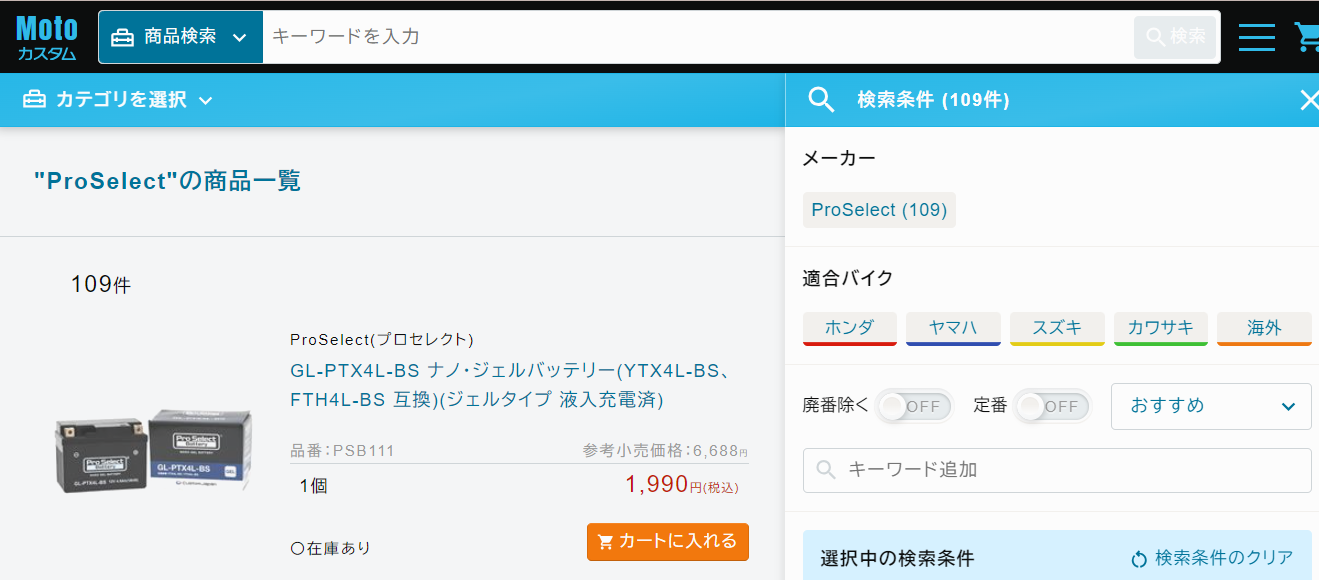This screenshot has width=1319, height=580.
Task: Click the Moto カスタム site logo
Action: pyautogui.click(x=47, y=38)
